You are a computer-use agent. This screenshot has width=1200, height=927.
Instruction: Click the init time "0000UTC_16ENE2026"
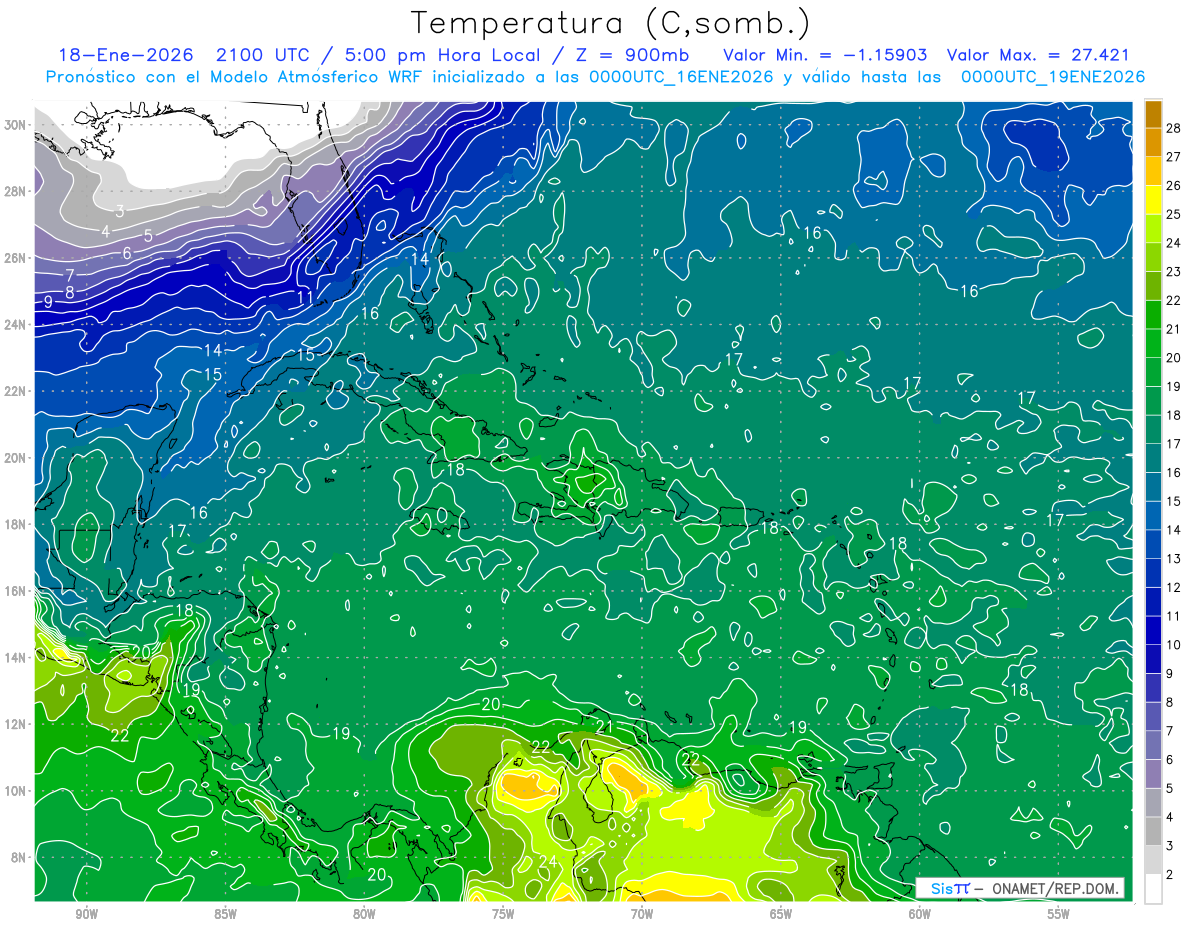click(681, 77)
